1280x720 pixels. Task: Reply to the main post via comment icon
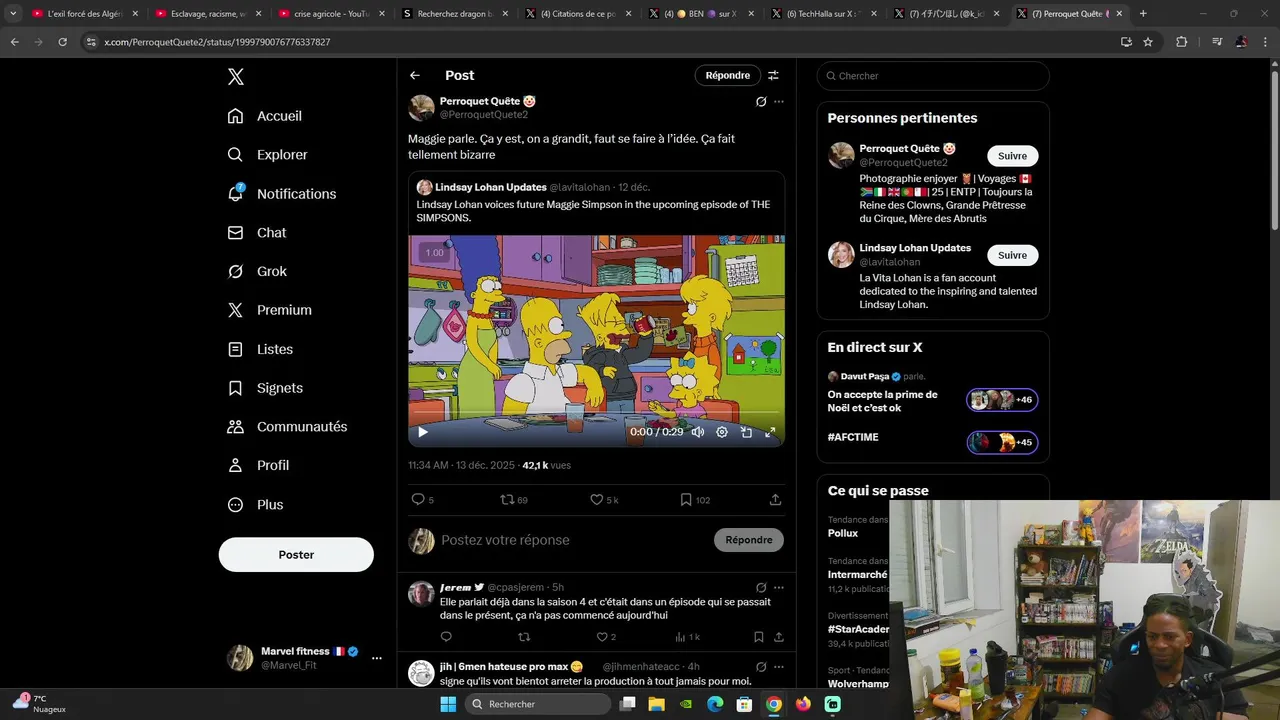coord(418,499)
